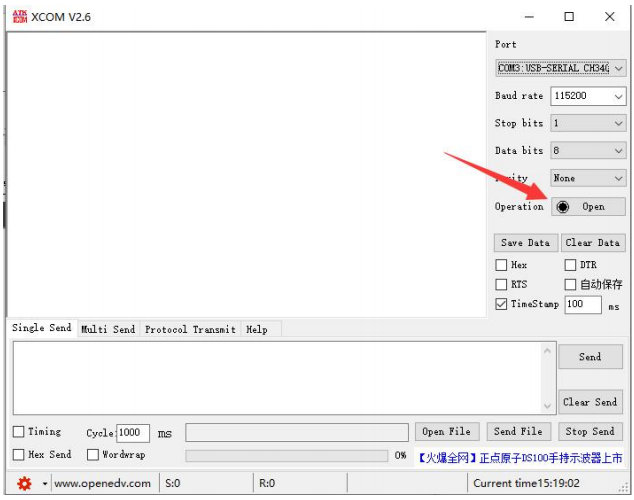Toggle the DTR checkbox
Screen dimensions: 634x500
(571, 265)
